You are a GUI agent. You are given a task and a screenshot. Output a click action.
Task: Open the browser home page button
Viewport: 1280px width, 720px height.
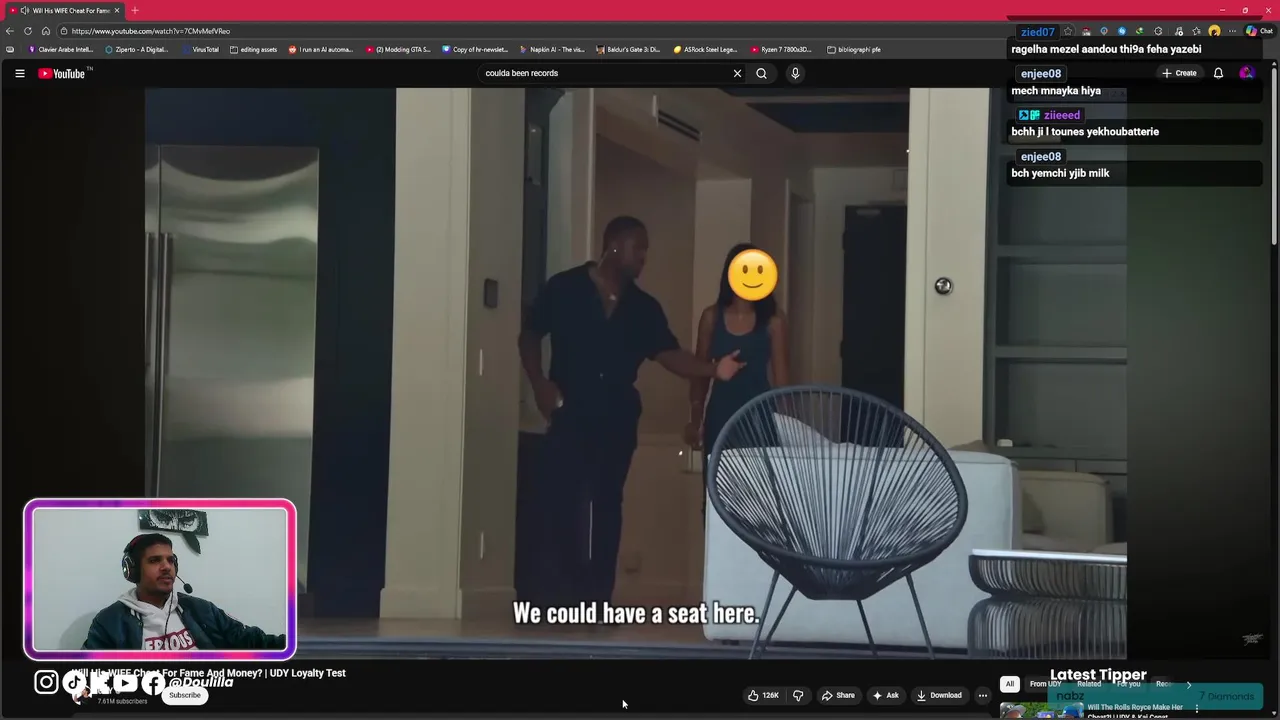(x=46, y=31)
